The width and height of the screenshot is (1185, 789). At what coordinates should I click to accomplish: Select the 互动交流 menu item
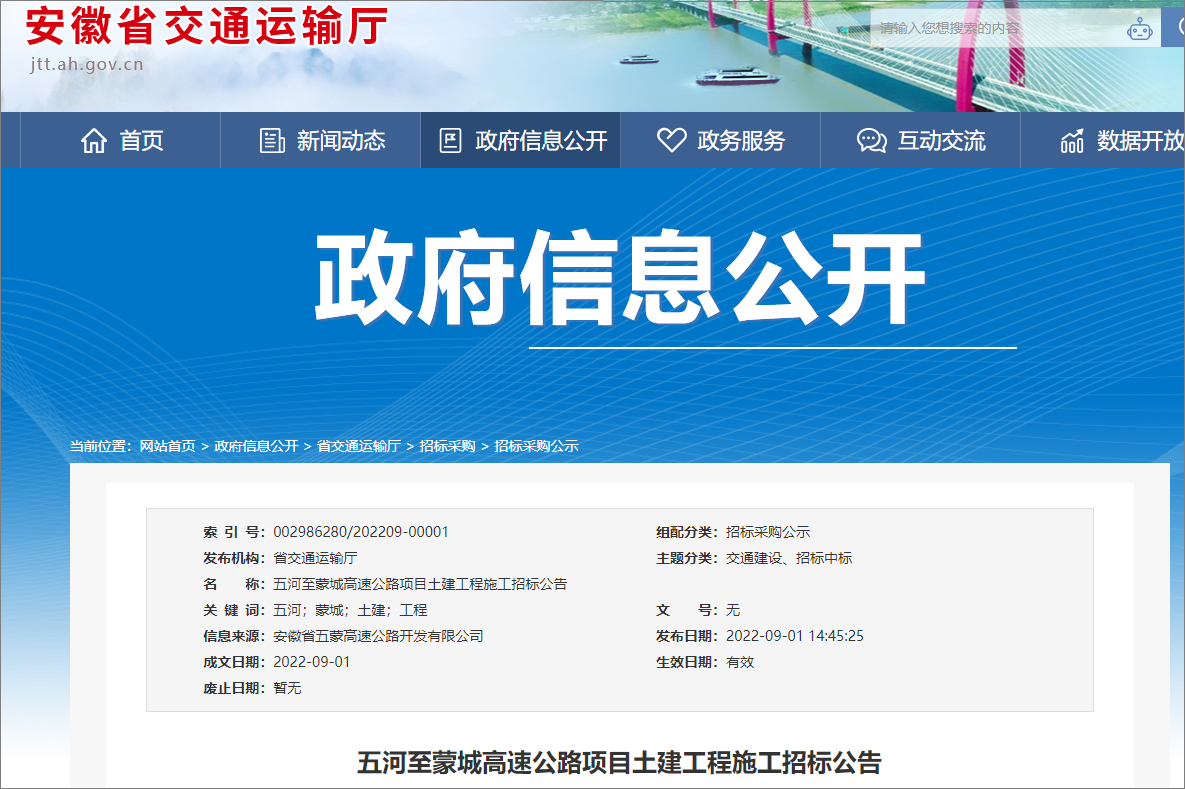pyautogui.click(x=941, y=141)
